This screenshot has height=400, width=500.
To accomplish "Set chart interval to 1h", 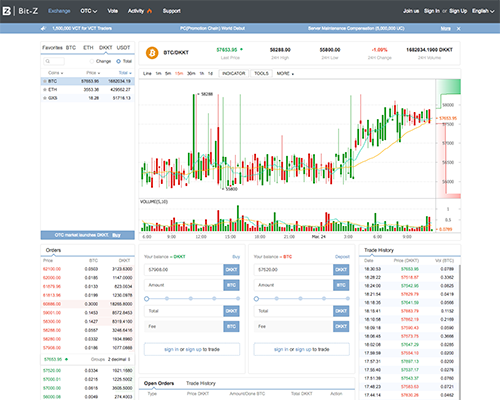I will [x=202, y=73].
